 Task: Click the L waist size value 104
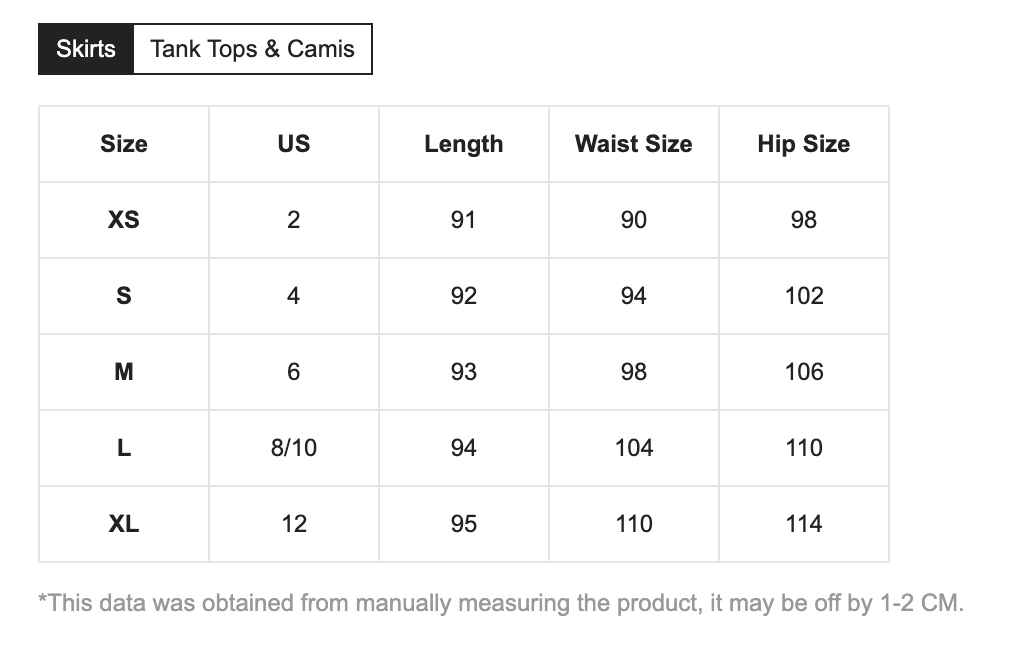click(x=634, y=448)
